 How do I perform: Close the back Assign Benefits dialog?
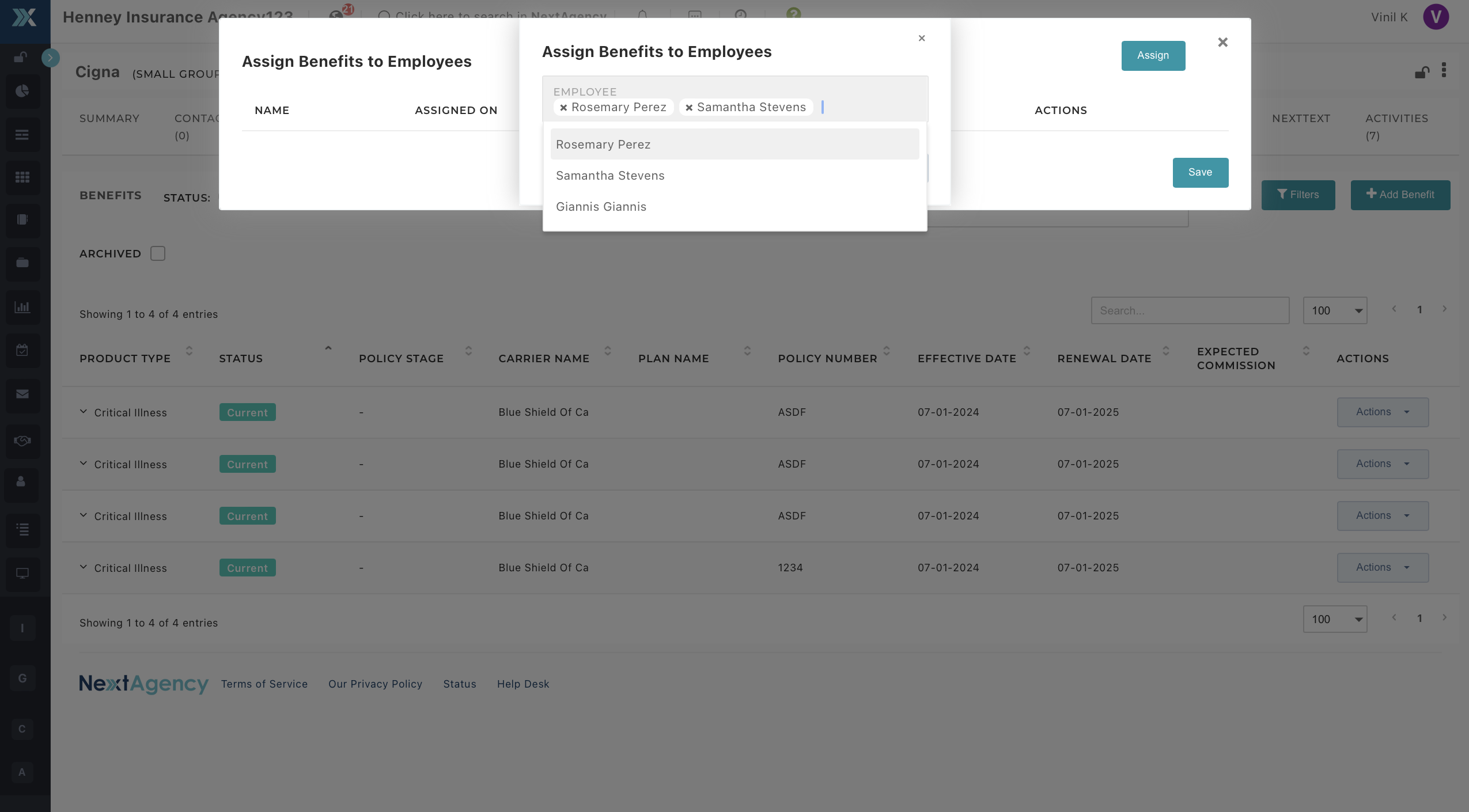(x=1223, y=42)
